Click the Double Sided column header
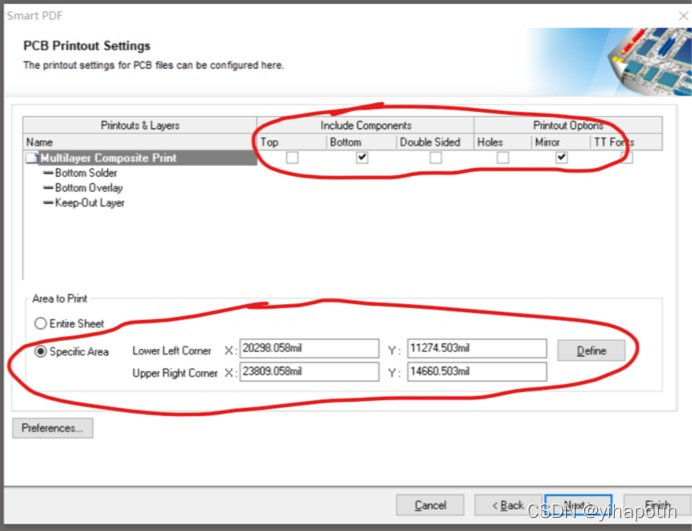This screenshot has width=692, height=531. [435, 142]
